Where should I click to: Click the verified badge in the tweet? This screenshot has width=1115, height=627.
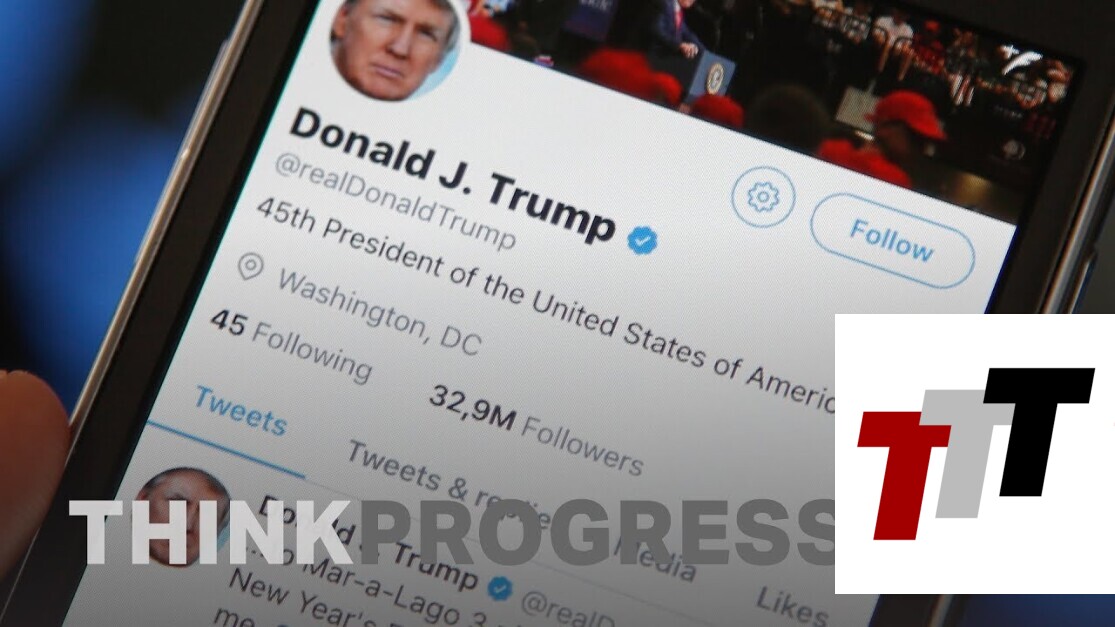point(501,588)
